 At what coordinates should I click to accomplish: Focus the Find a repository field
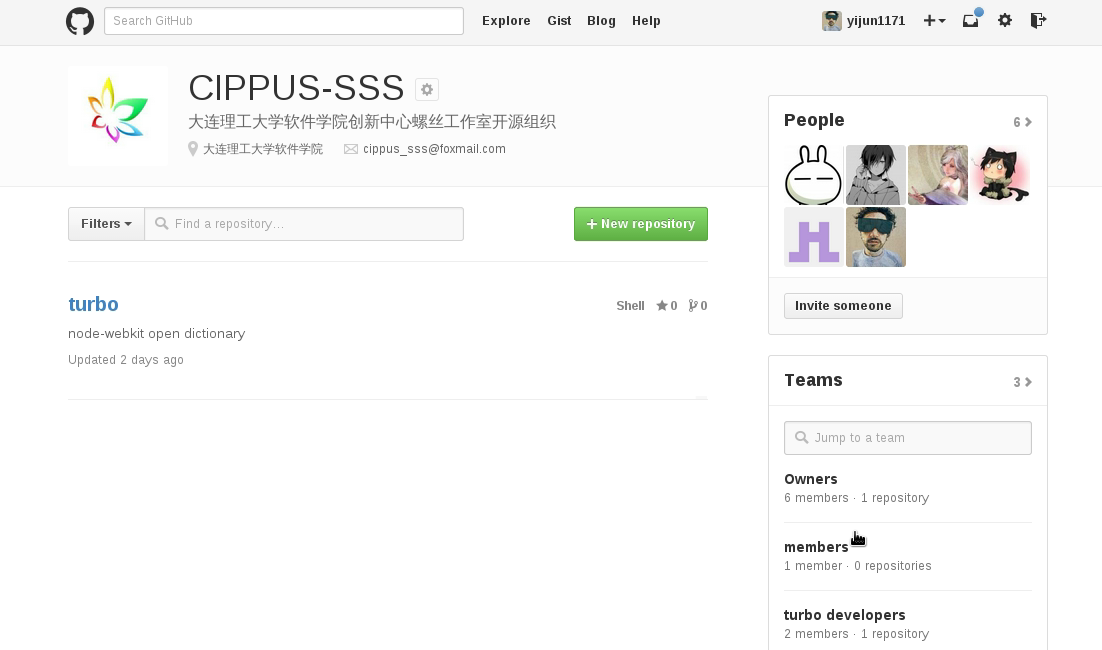pyautogui.click(x=304, y=223)
